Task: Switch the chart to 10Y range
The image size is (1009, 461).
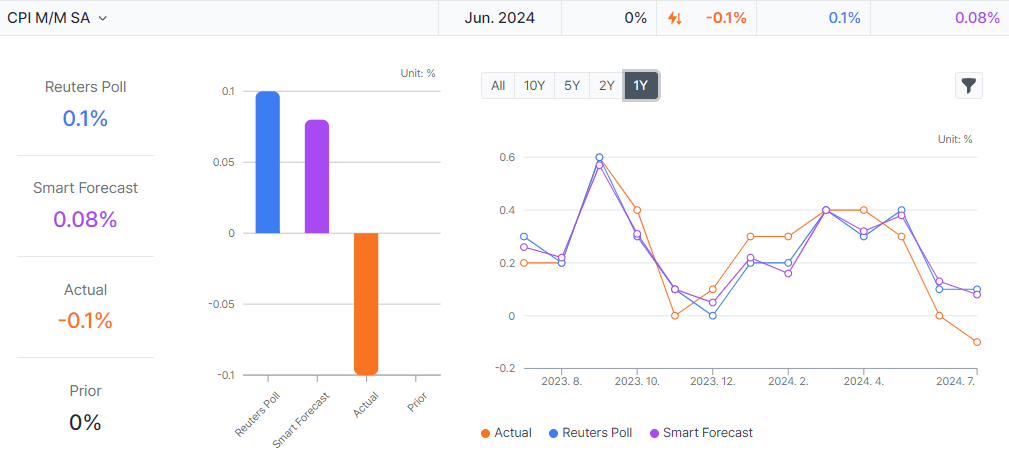Action: (x=534, y=86)
